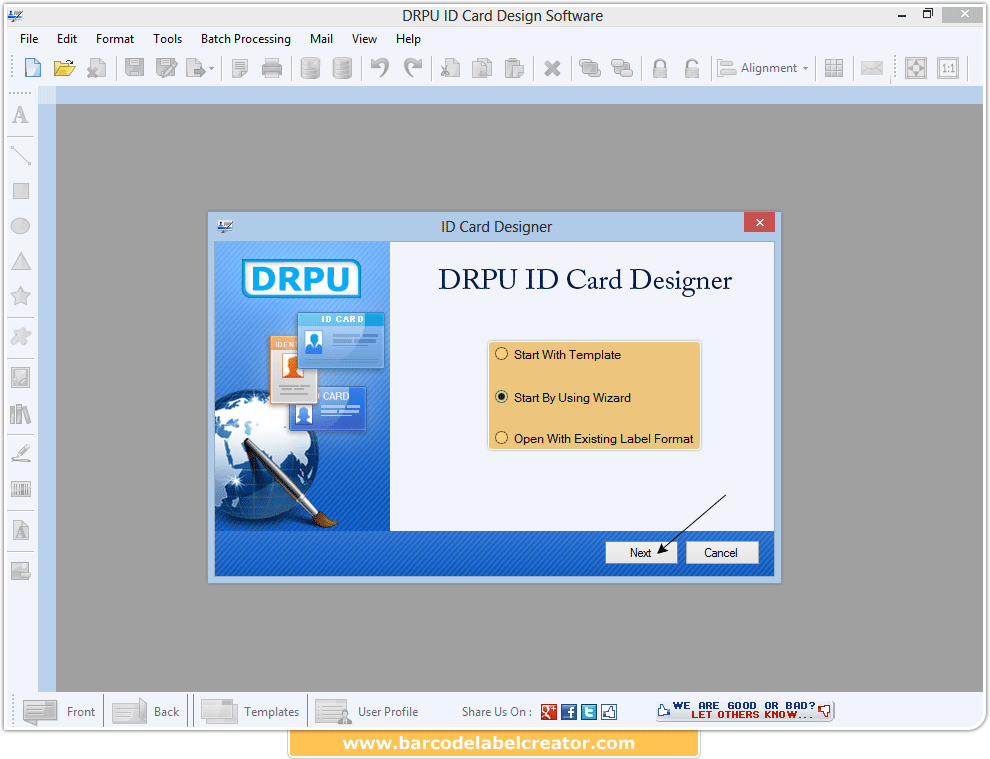Close the ID Card Designer dialog
Image resolution: width=990 pixels, height=759 pixels.
[x=760, y=222]
